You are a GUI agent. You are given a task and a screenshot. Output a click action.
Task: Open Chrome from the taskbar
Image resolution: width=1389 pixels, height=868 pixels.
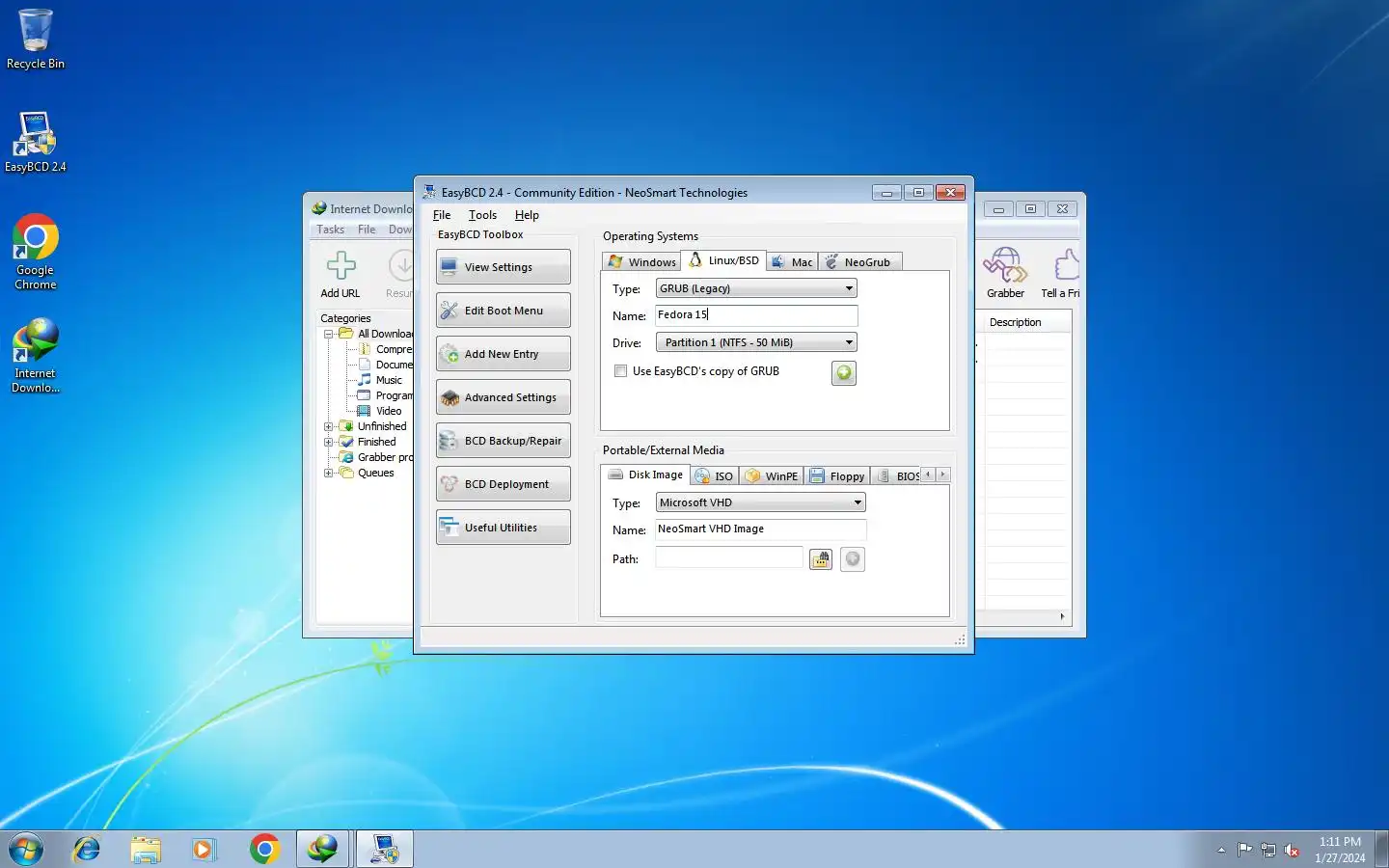[264, 849]
